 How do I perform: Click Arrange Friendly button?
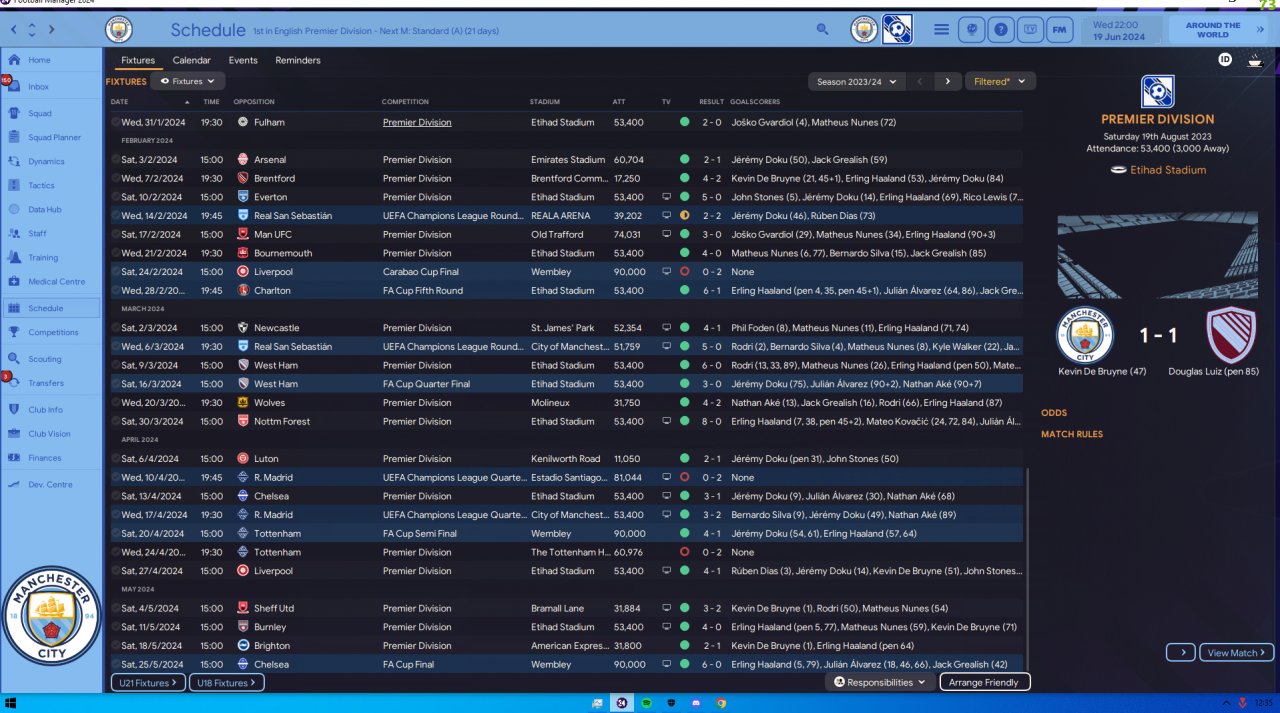tap(985, 682)
